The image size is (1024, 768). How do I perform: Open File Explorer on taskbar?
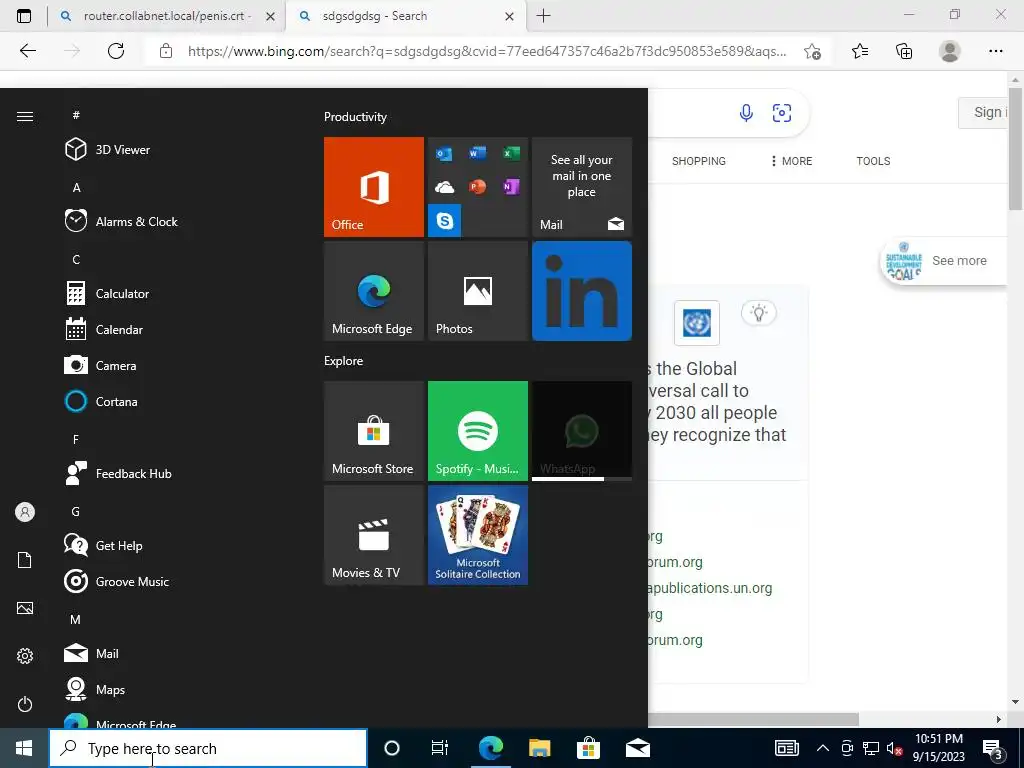coord(539,748)
